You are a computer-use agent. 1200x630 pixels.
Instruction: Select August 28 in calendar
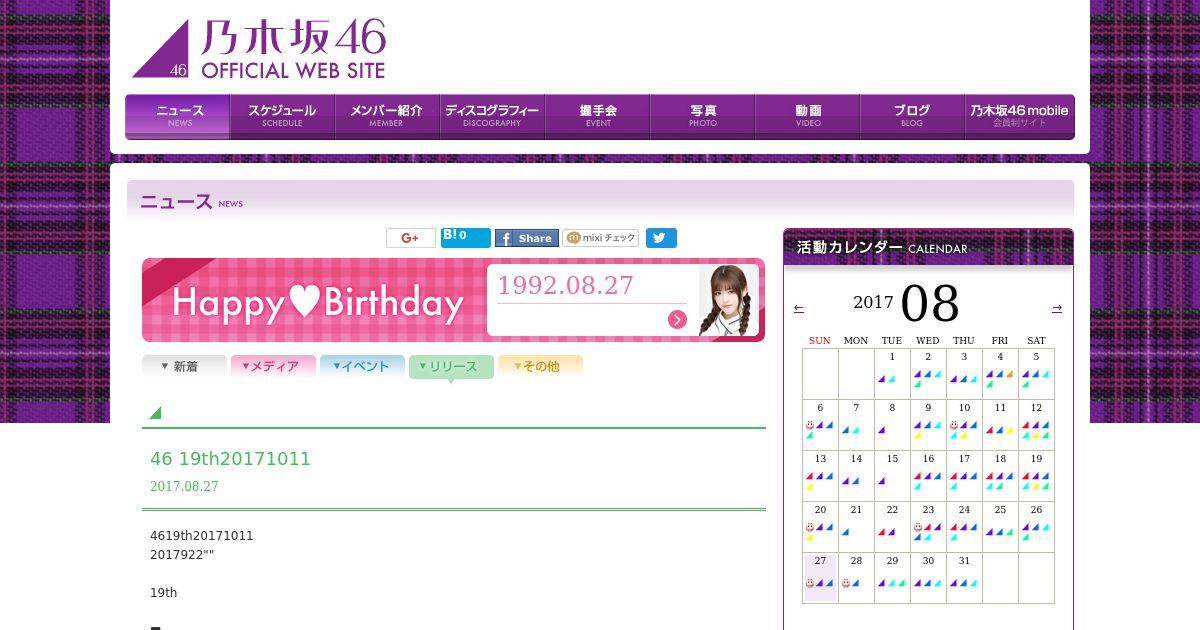pos(856,577)
